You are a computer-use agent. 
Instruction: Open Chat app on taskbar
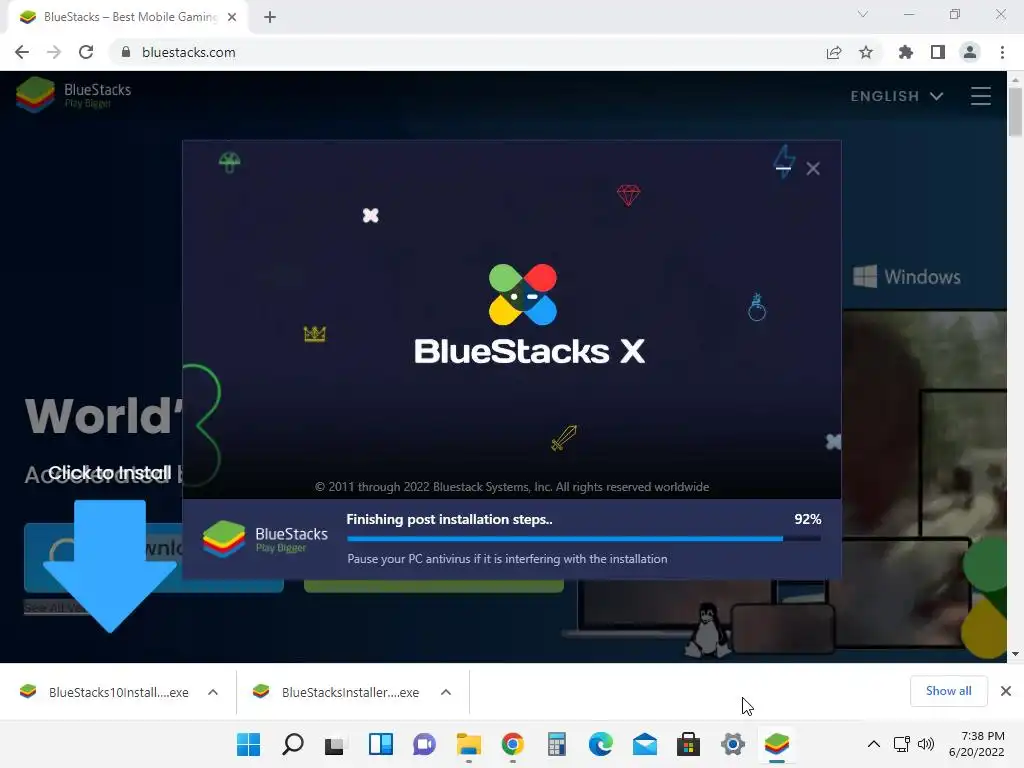pyautogui.click(x=424, y=744)
